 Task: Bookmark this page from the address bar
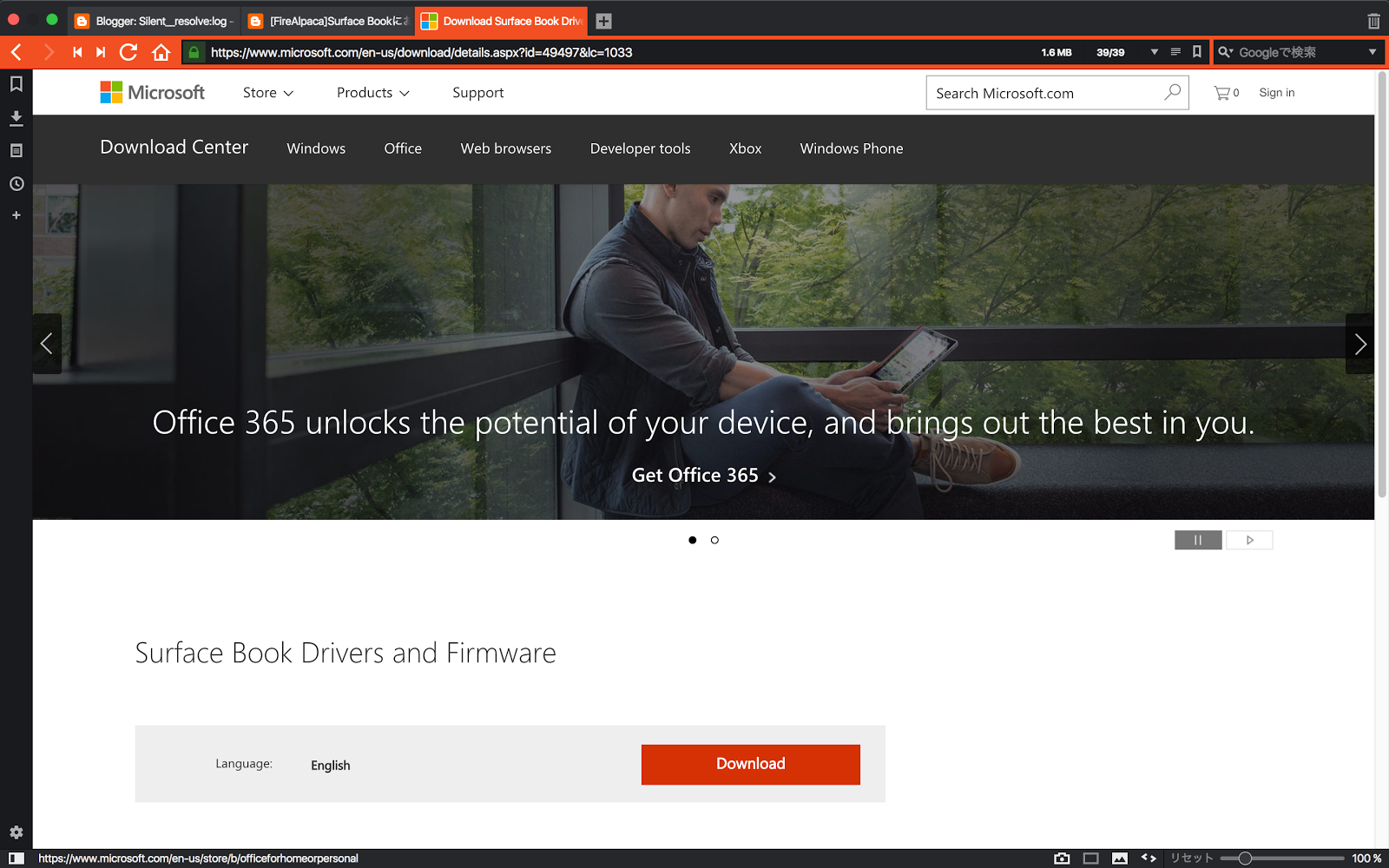pyautogui.click(x=1197, y=52)
